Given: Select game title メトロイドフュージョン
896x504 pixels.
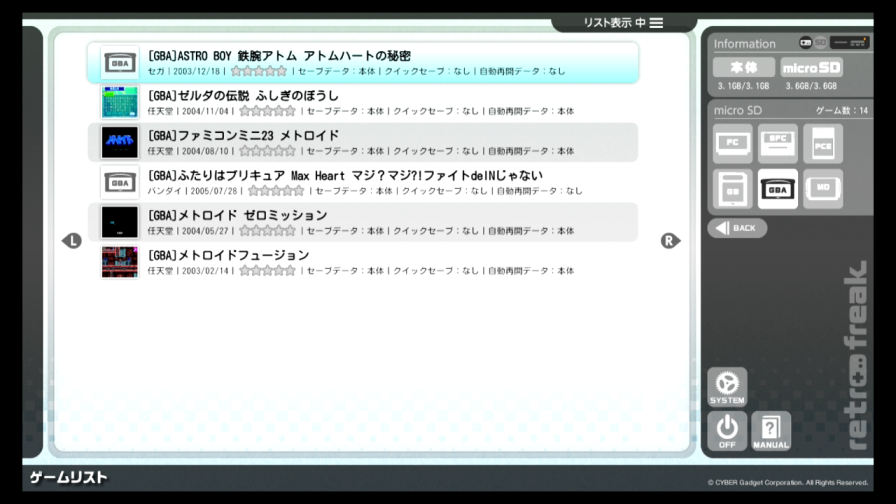Looking at the screenshot, I should point(228,255).
